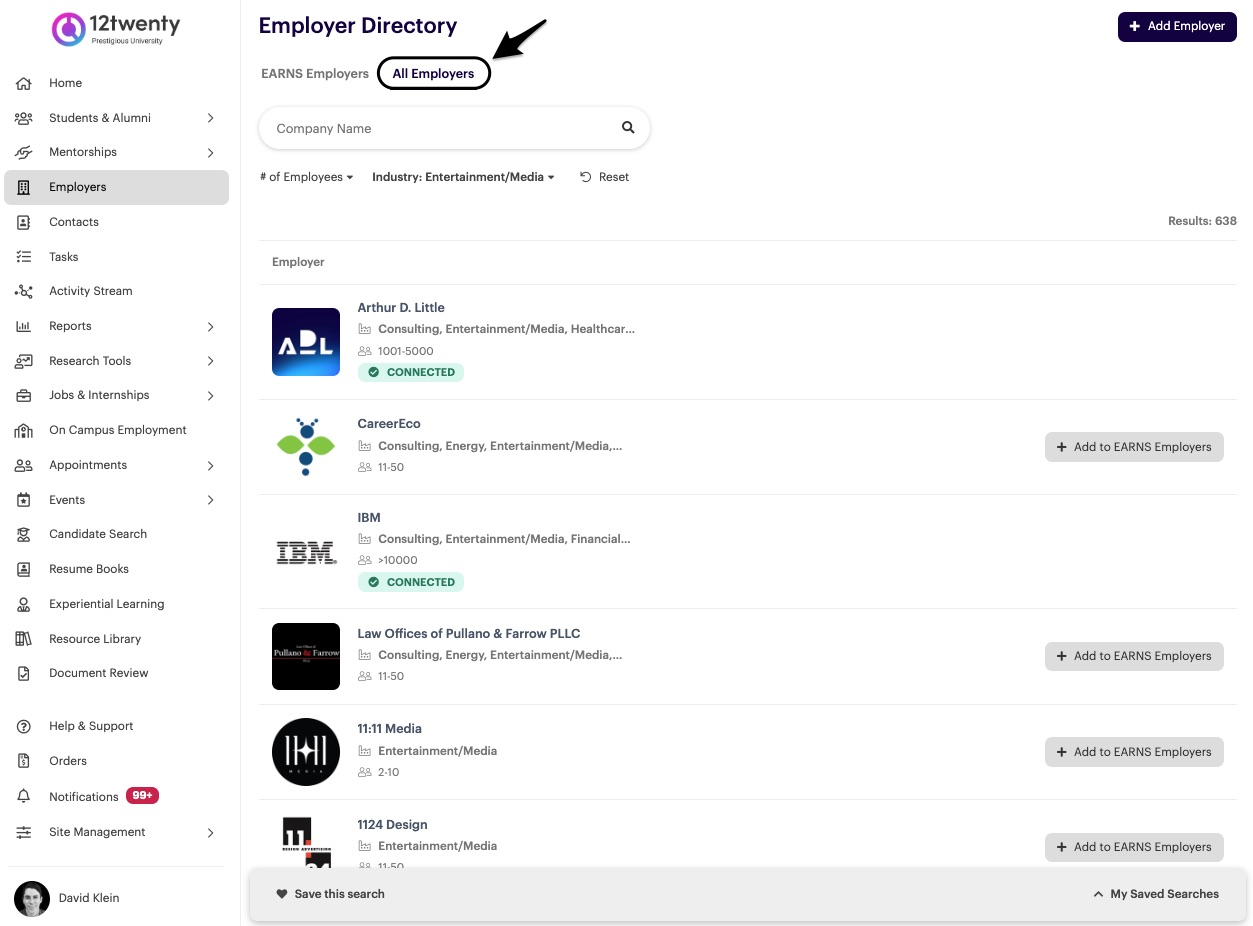Expand Events submenu chevron
Image resolution: width=1253 pixels, height=926 pixels.
210,500
